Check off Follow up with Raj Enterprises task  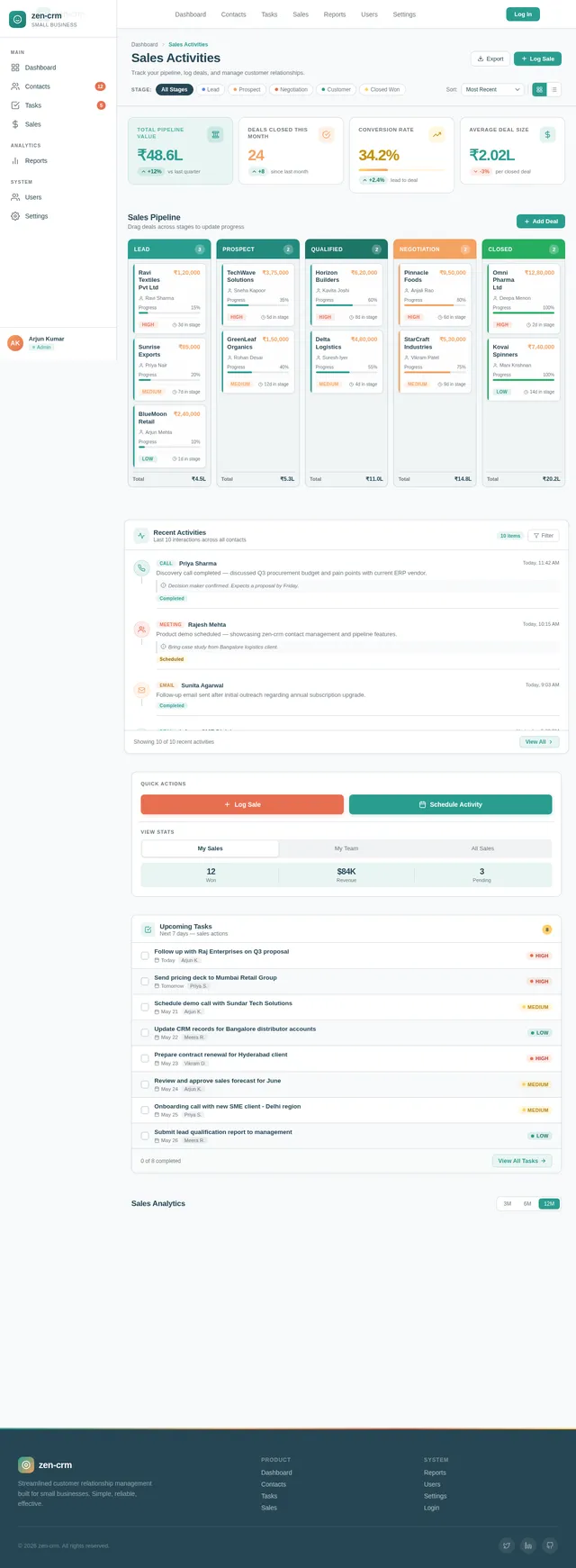[x=145, y=956]
